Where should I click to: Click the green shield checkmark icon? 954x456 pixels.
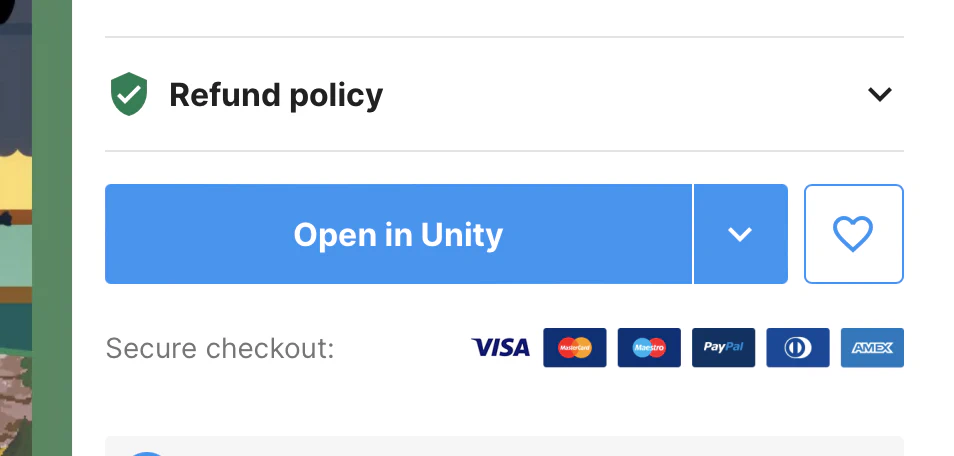tap(128, 95)
